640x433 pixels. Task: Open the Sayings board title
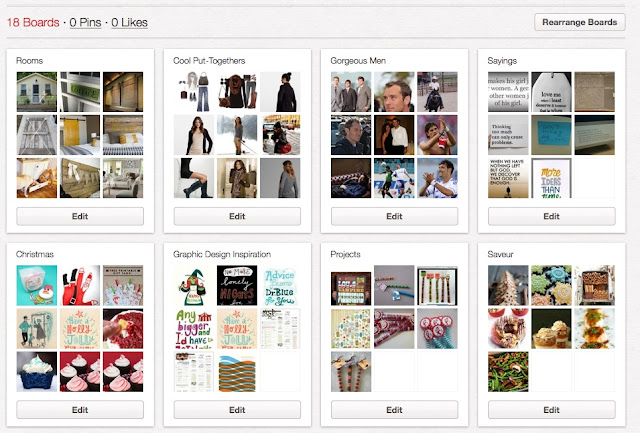point(502,61)
